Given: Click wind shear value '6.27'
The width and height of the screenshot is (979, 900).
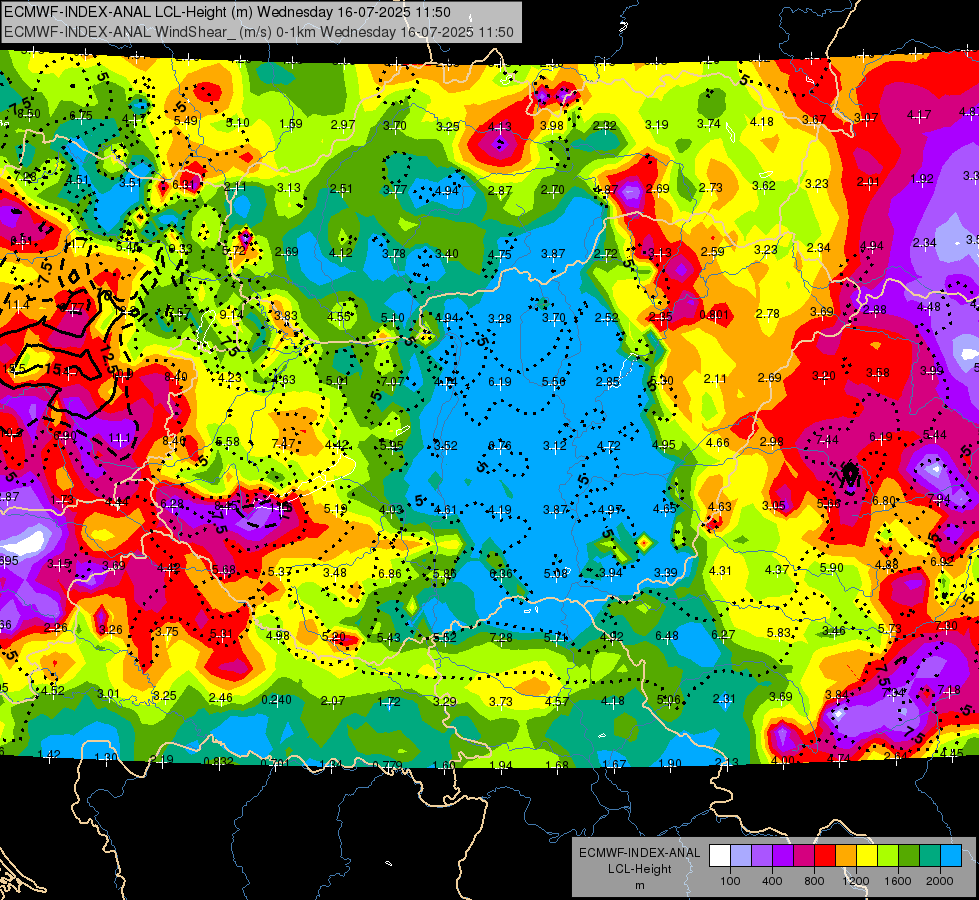Looking at the screenshot, I should tap(723, 635).
